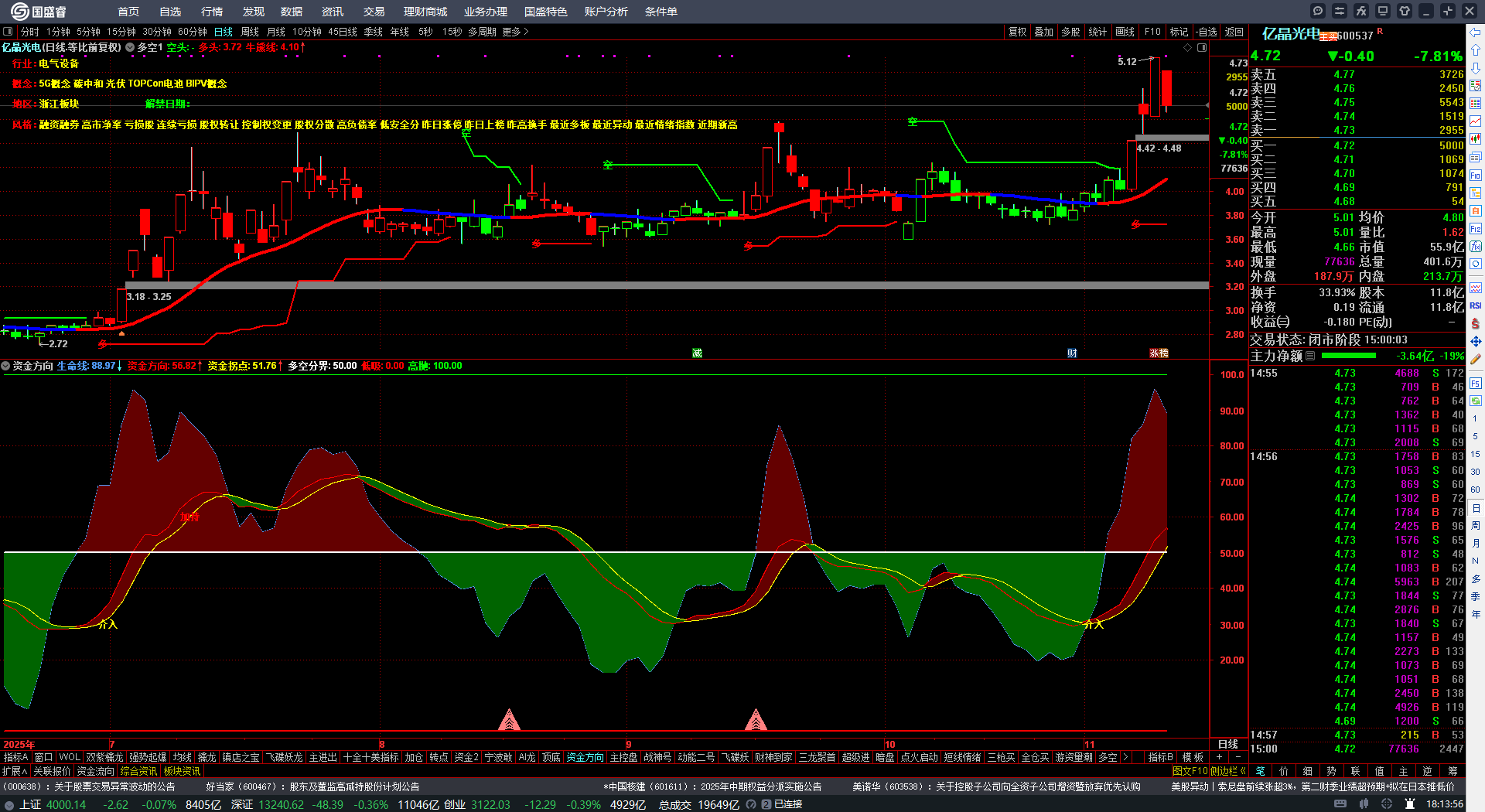Image resolution: width=1485 pixels, height=812 pixels.
Task: Click the red 张榜 marker under the chart
Action: (x=1159, y=353)
